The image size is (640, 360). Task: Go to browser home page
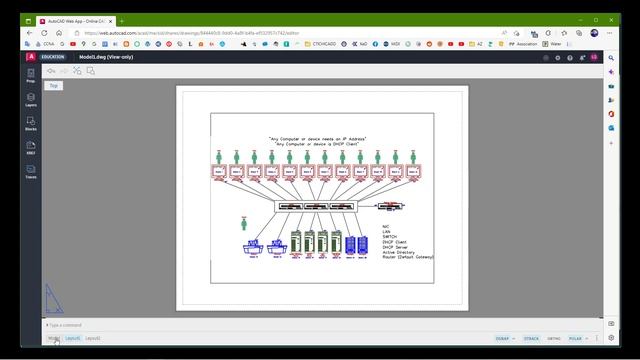[59, 33]
